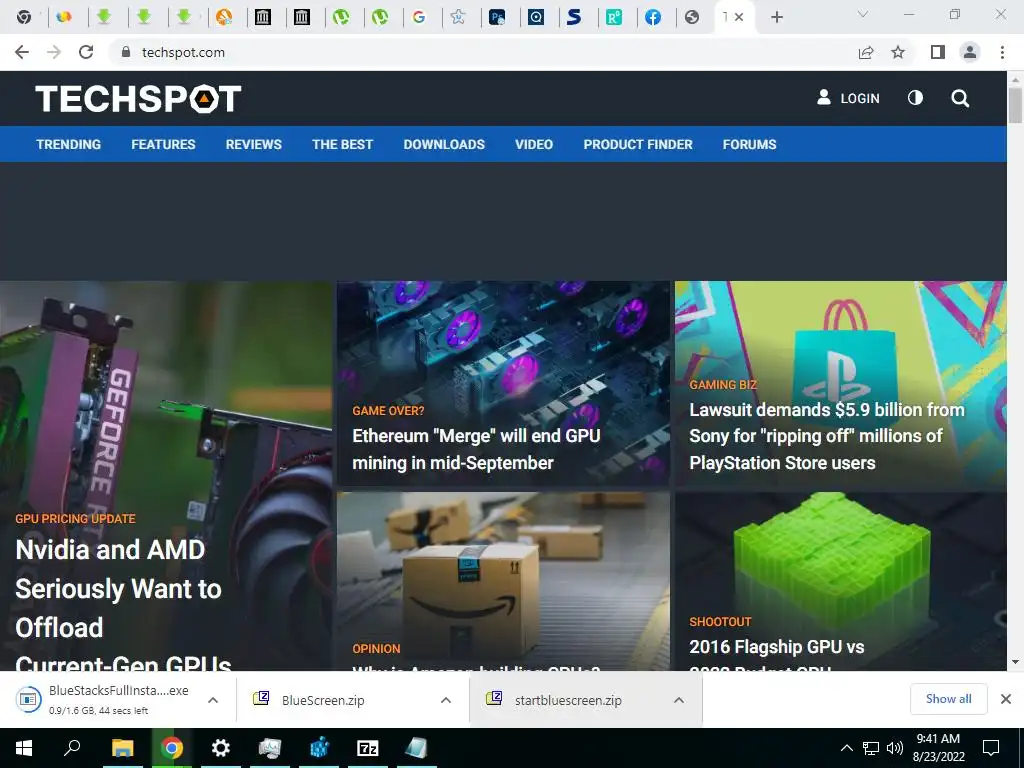
Task: Open the FEATURES section
Action: (x=163, y=144)
